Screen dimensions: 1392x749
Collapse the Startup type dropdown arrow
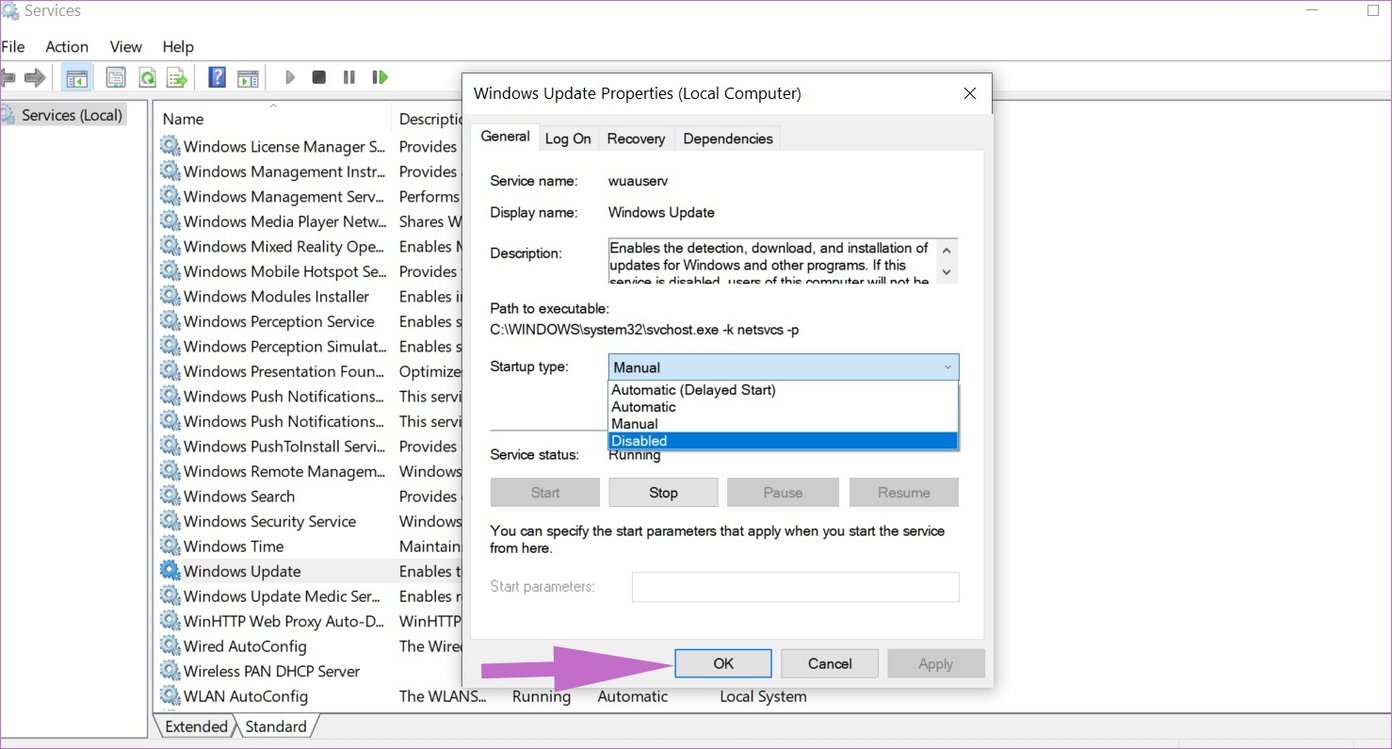[x=947, y=367]
